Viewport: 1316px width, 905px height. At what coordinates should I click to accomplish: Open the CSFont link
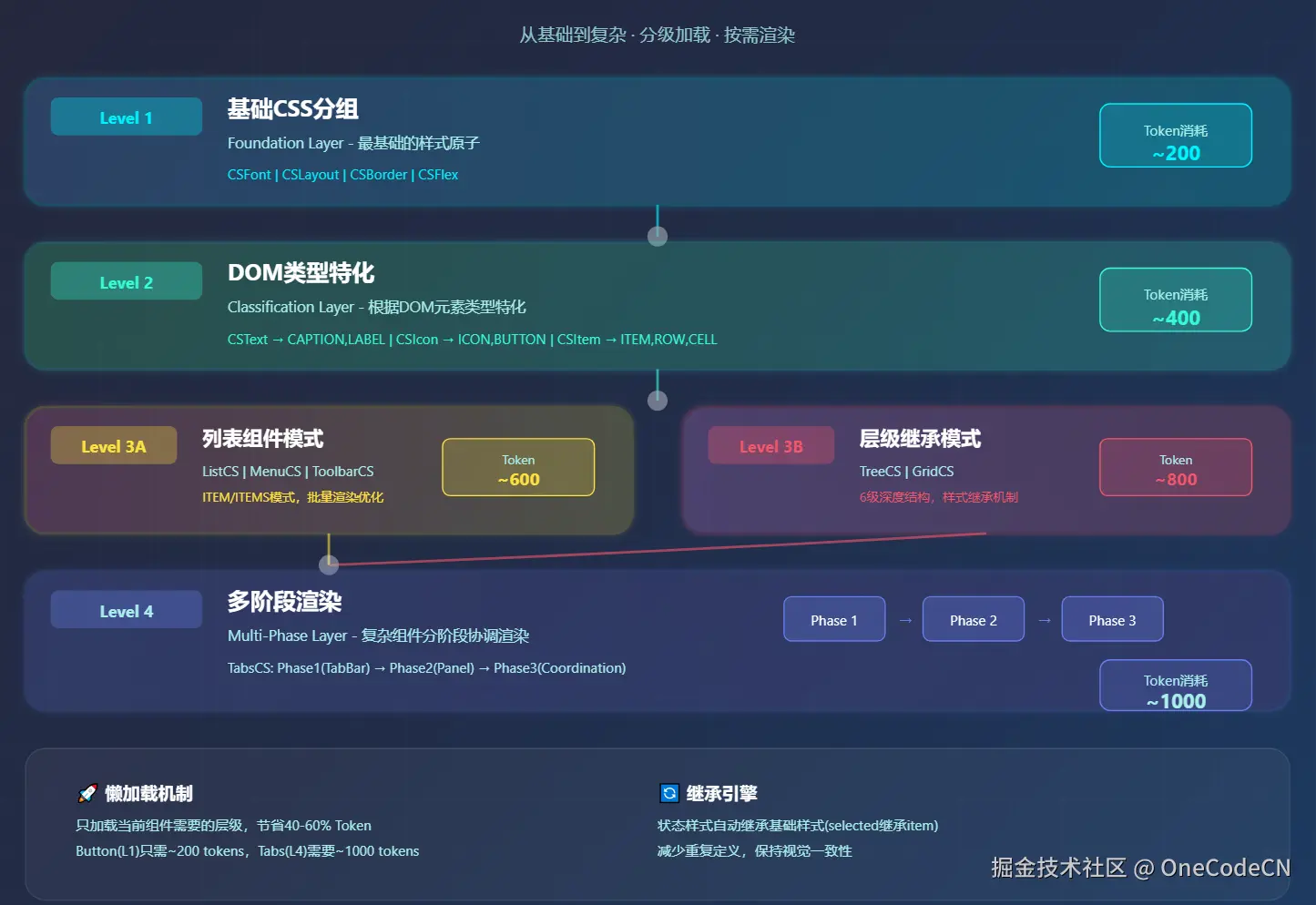249,174
